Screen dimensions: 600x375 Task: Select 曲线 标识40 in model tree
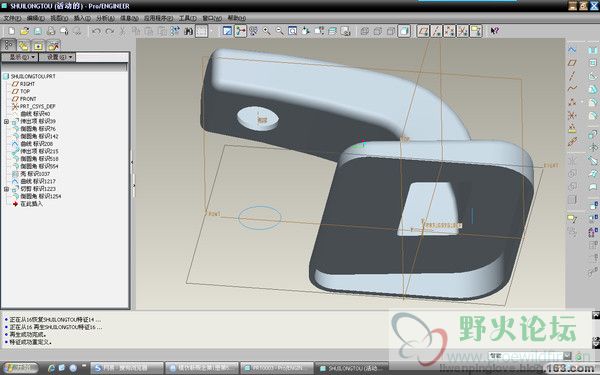pyautogui.click(x=35, y=114)
